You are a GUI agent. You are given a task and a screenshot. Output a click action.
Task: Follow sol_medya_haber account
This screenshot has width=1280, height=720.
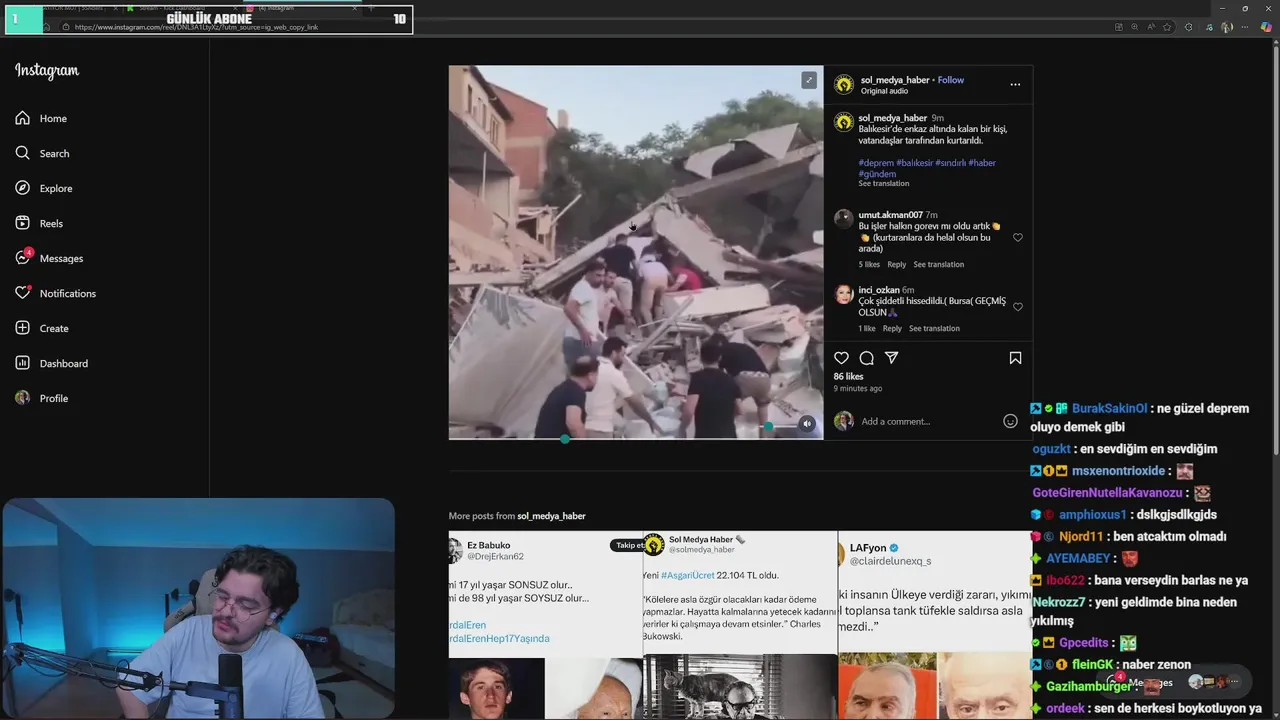pyautogui.click(x=951, y=80)
